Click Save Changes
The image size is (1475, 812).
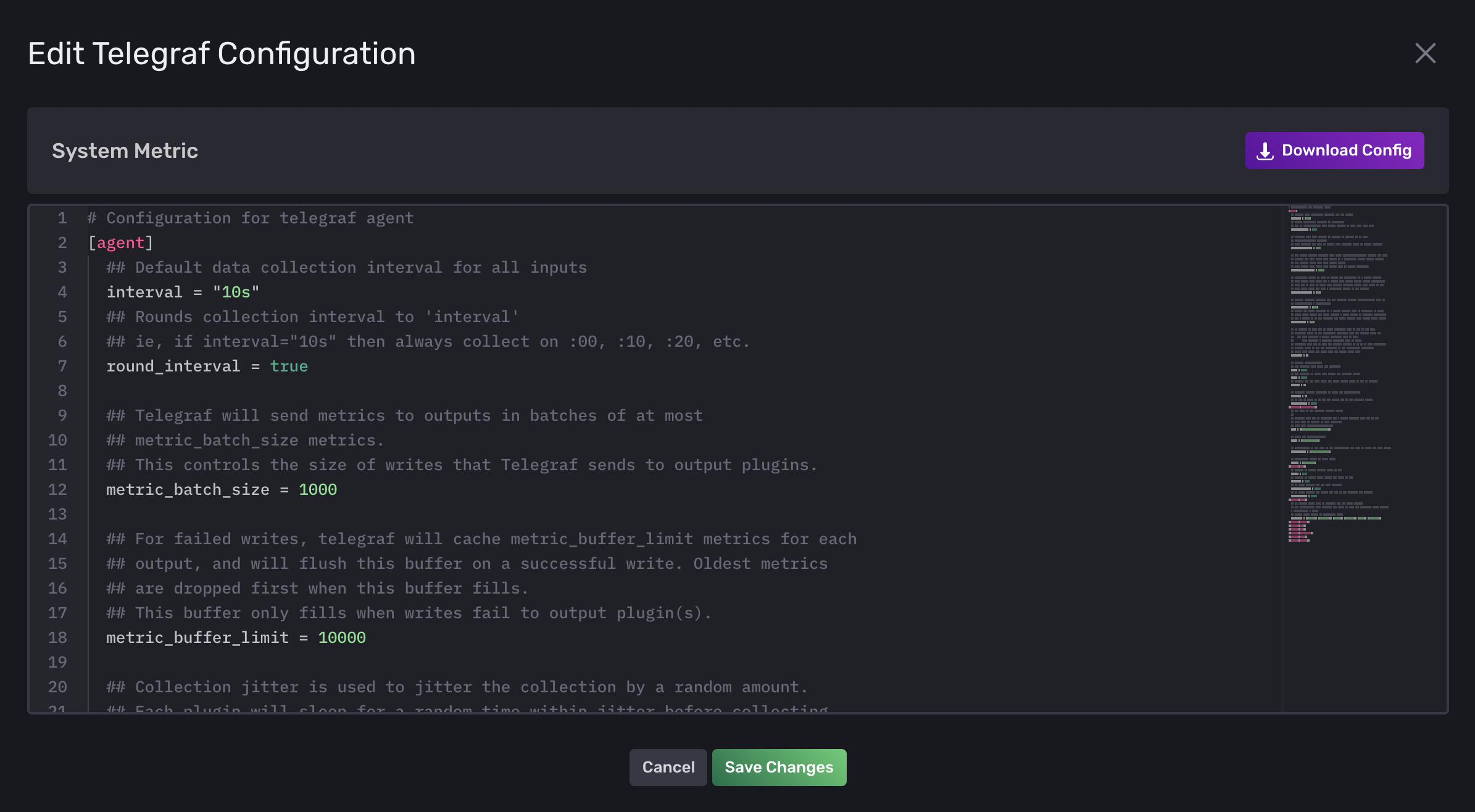(x=779, y=767)
